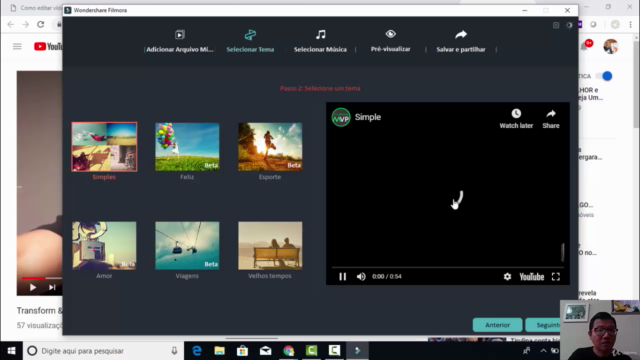Open preview video settings gear
This screenshot has height=360, width=640.
point(507,277)
